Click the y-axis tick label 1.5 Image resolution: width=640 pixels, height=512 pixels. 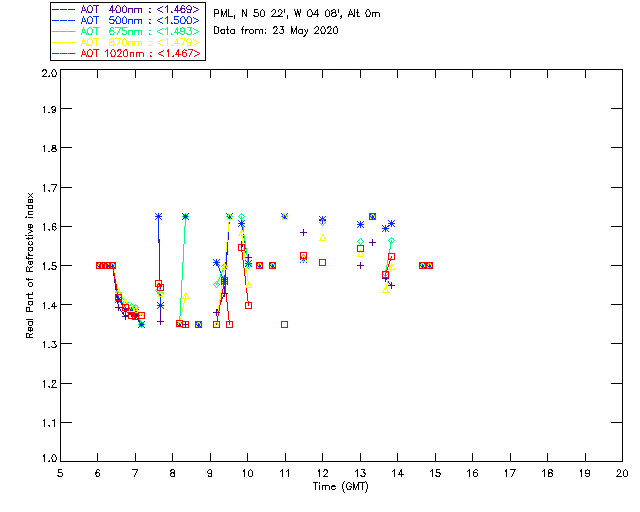point(50,266)
